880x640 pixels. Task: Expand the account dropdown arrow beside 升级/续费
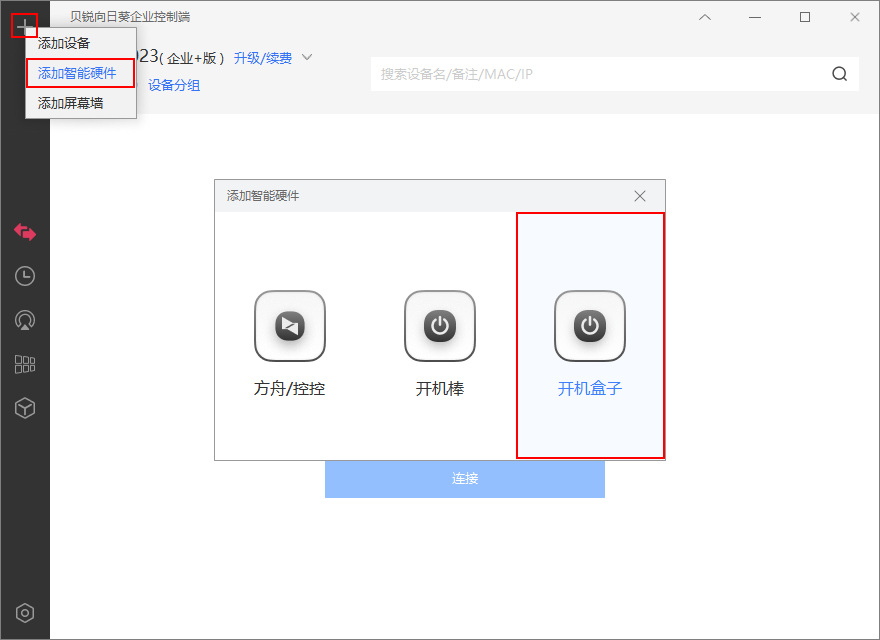306,57
